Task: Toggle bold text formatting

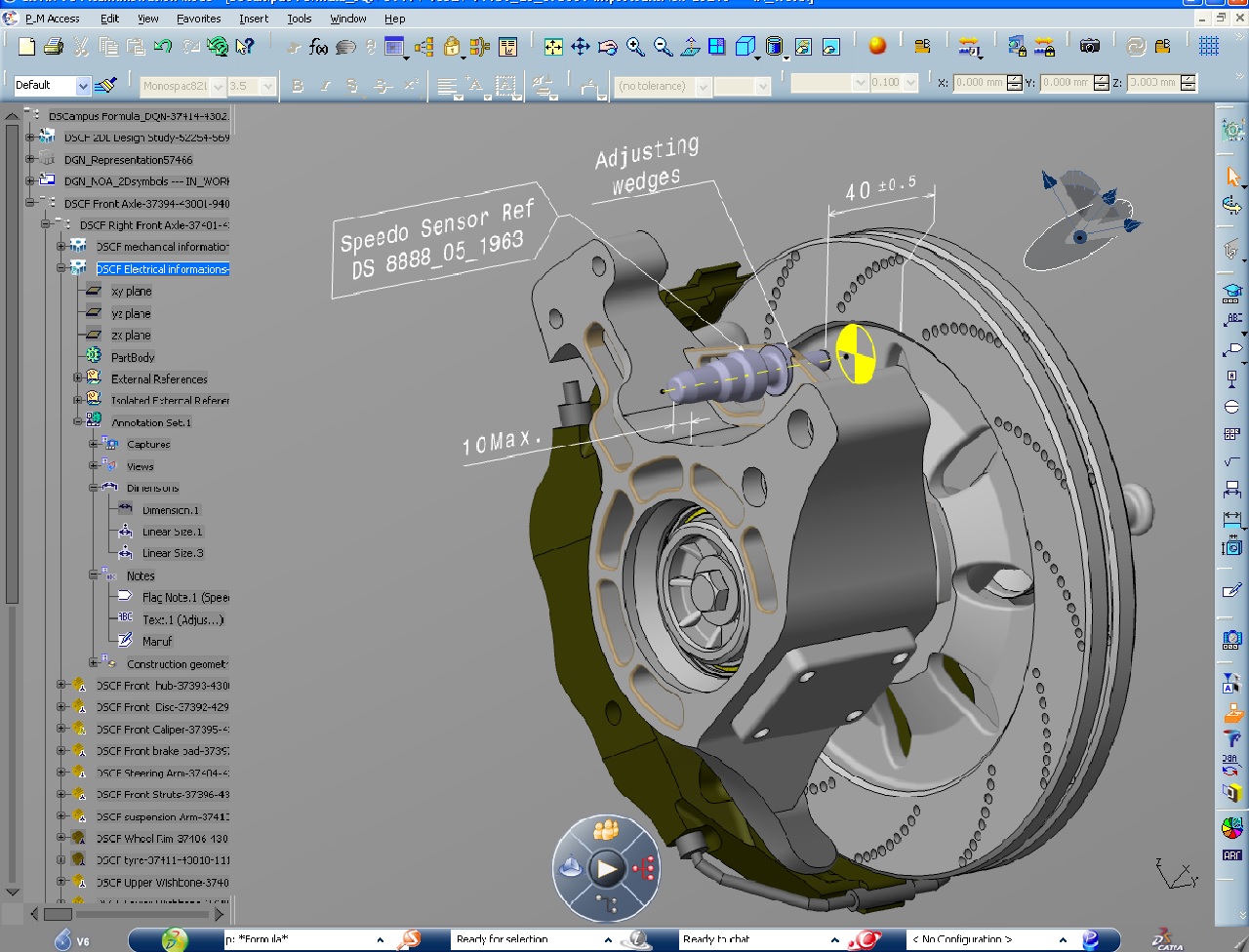Action: [298, 86]
